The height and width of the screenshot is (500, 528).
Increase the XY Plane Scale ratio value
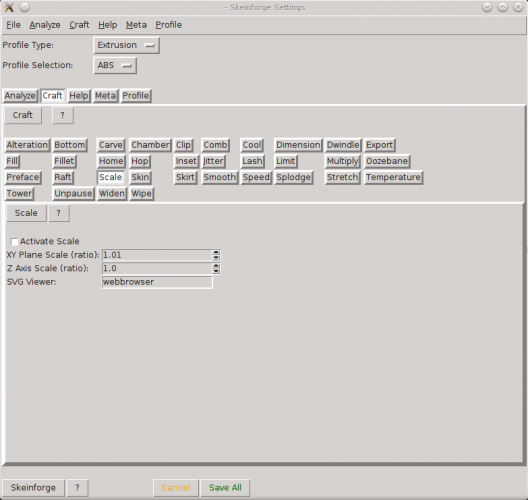(x=216, y=252)
